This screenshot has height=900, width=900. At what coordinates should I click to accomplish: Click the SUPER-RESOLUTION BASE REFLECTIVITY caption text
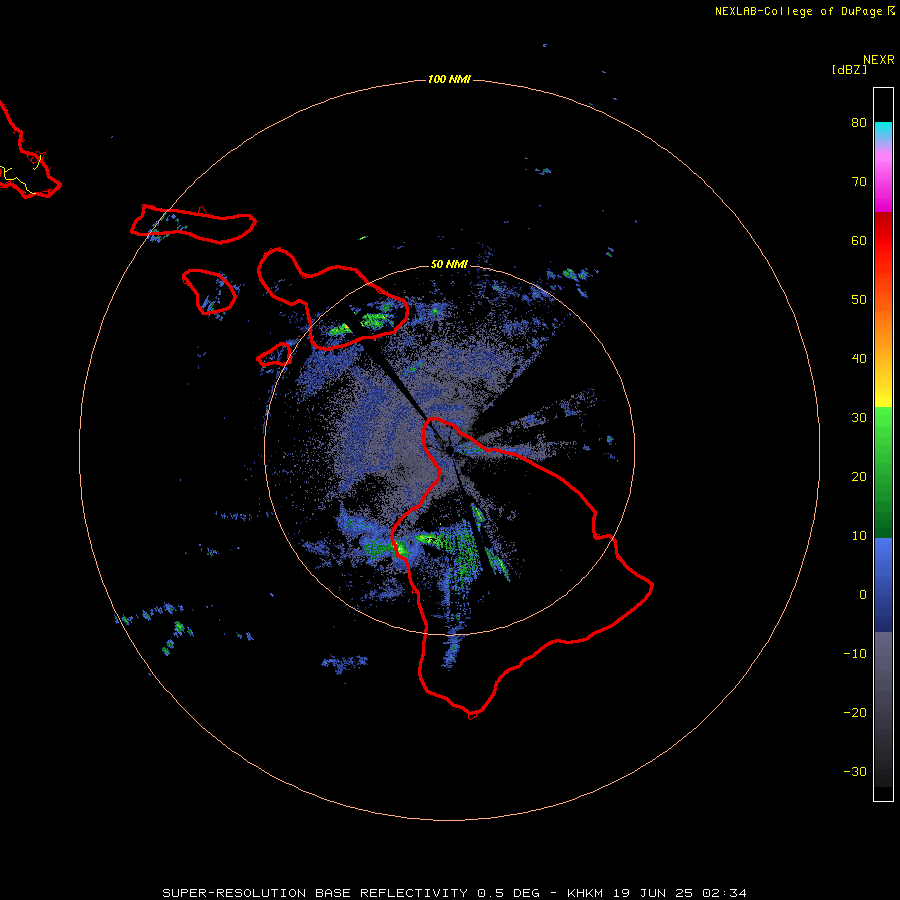coord(315,893)
